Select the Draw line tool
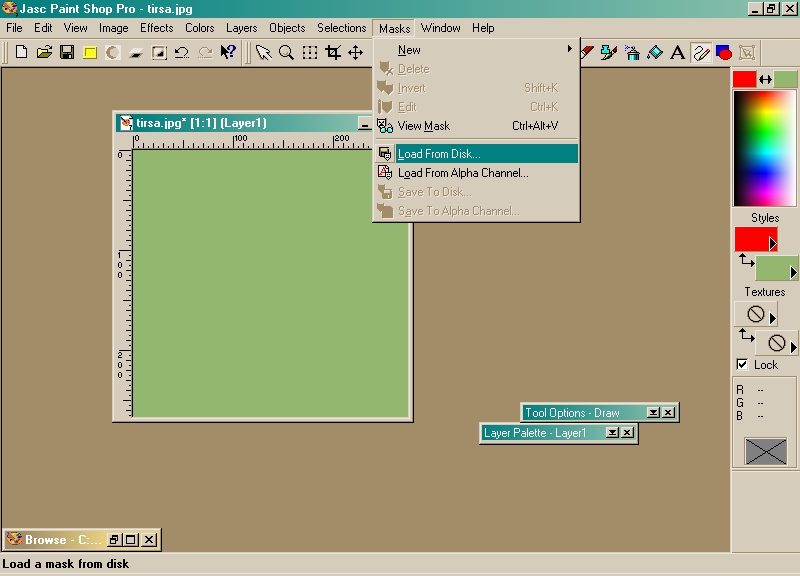The width and height of the screenshot is (800, 576). 701,52
